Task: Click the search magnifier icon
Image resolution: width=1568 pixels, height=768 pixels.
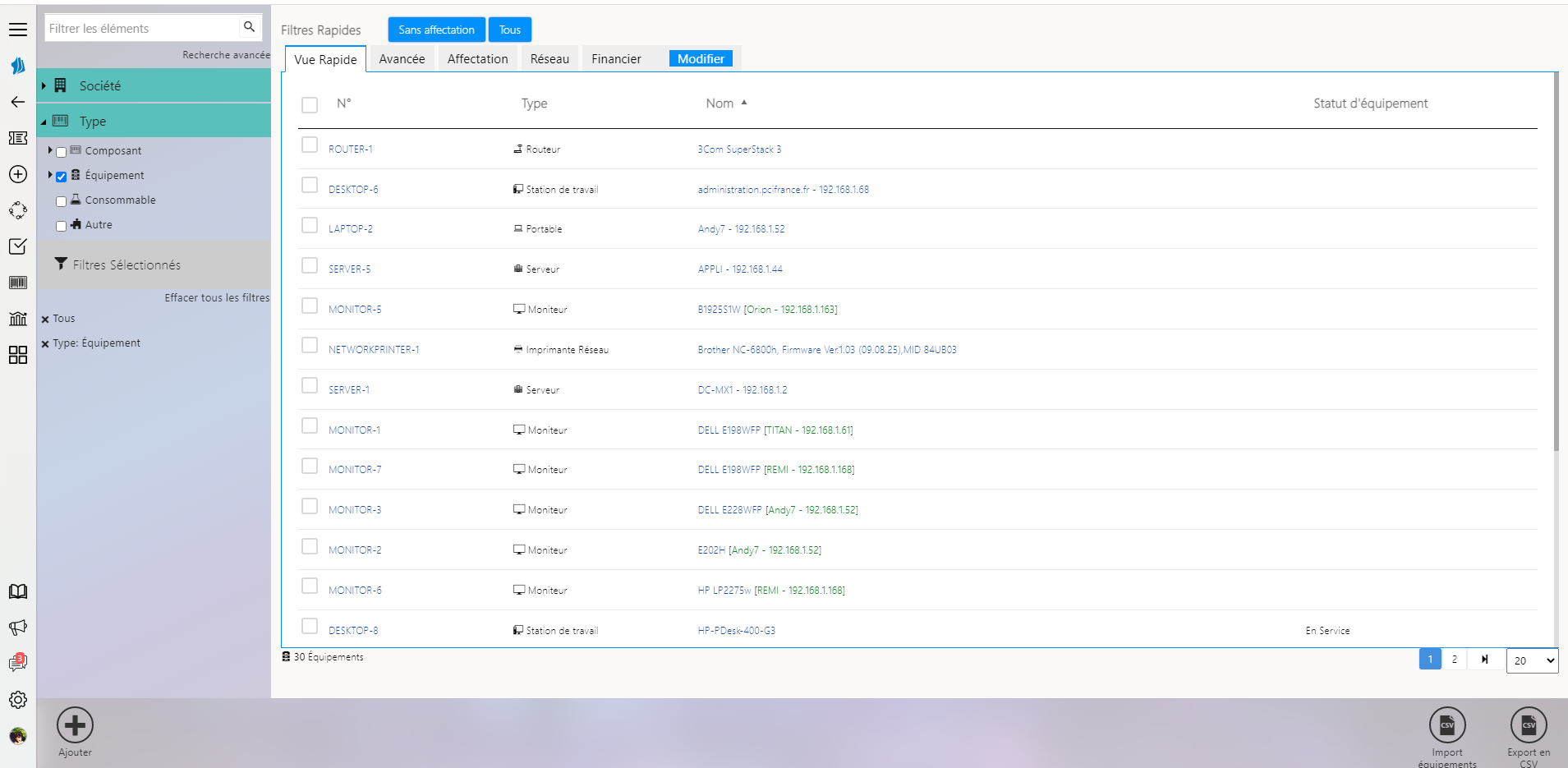Action: (x=250, y=27)
